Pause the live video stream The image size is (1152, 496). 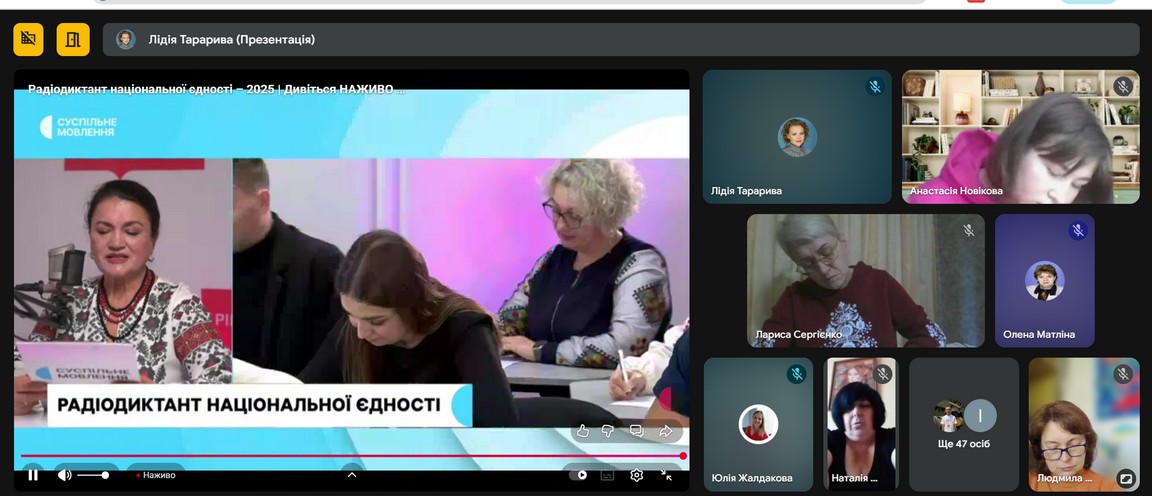pos(33,475)
